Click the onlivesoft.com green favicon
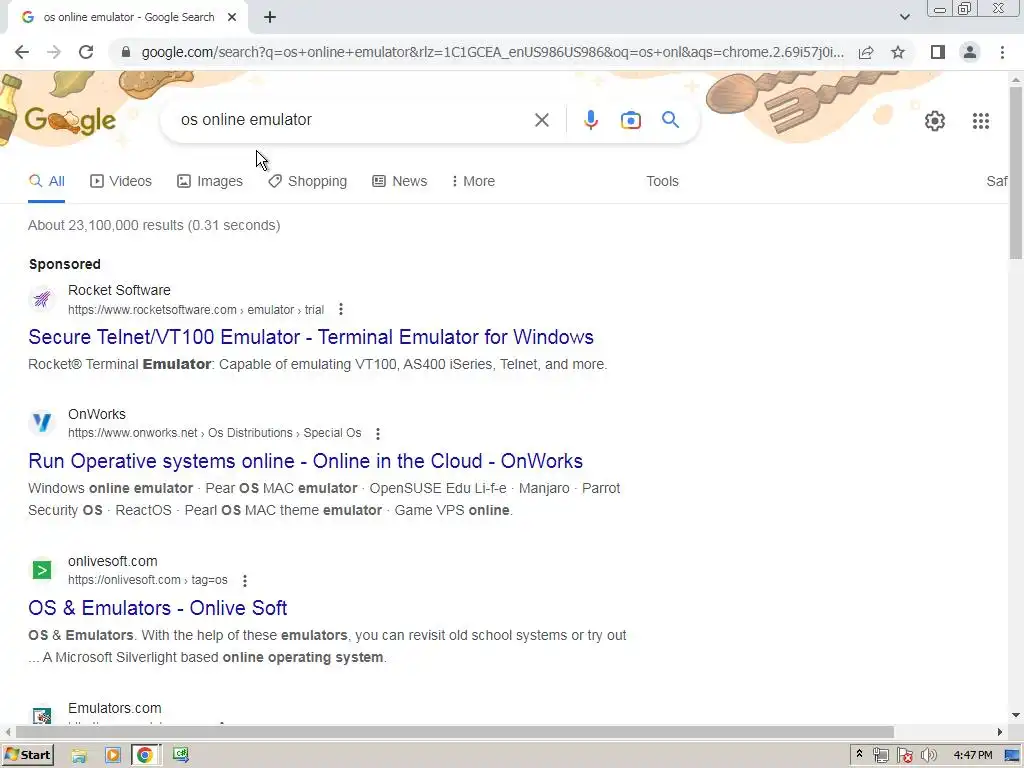 pos(42,570)
